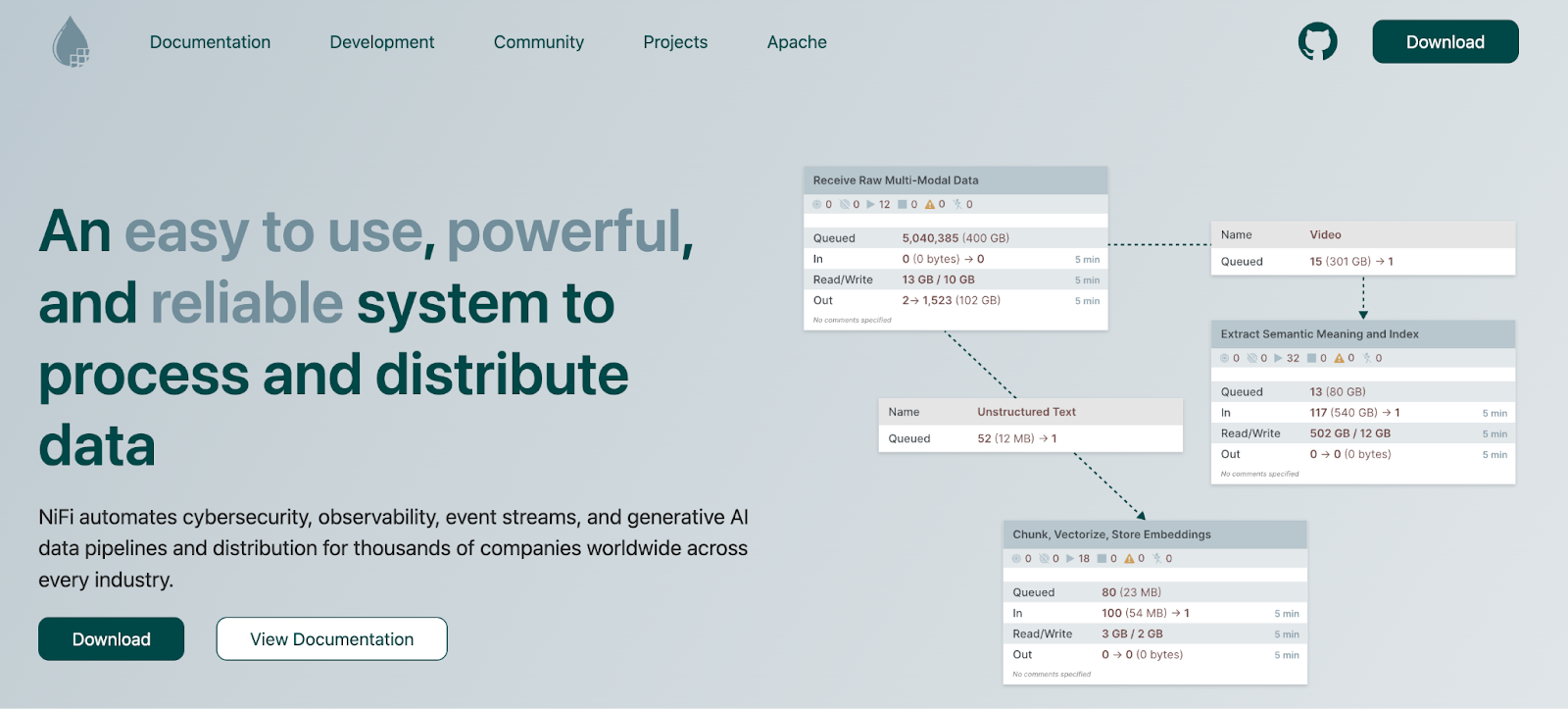Click transmitting ports icon in Extract Semantic Meaning card
The height and width of the screenshot is (709, 1568).
pyautogui.click(x=1224, y=358)
